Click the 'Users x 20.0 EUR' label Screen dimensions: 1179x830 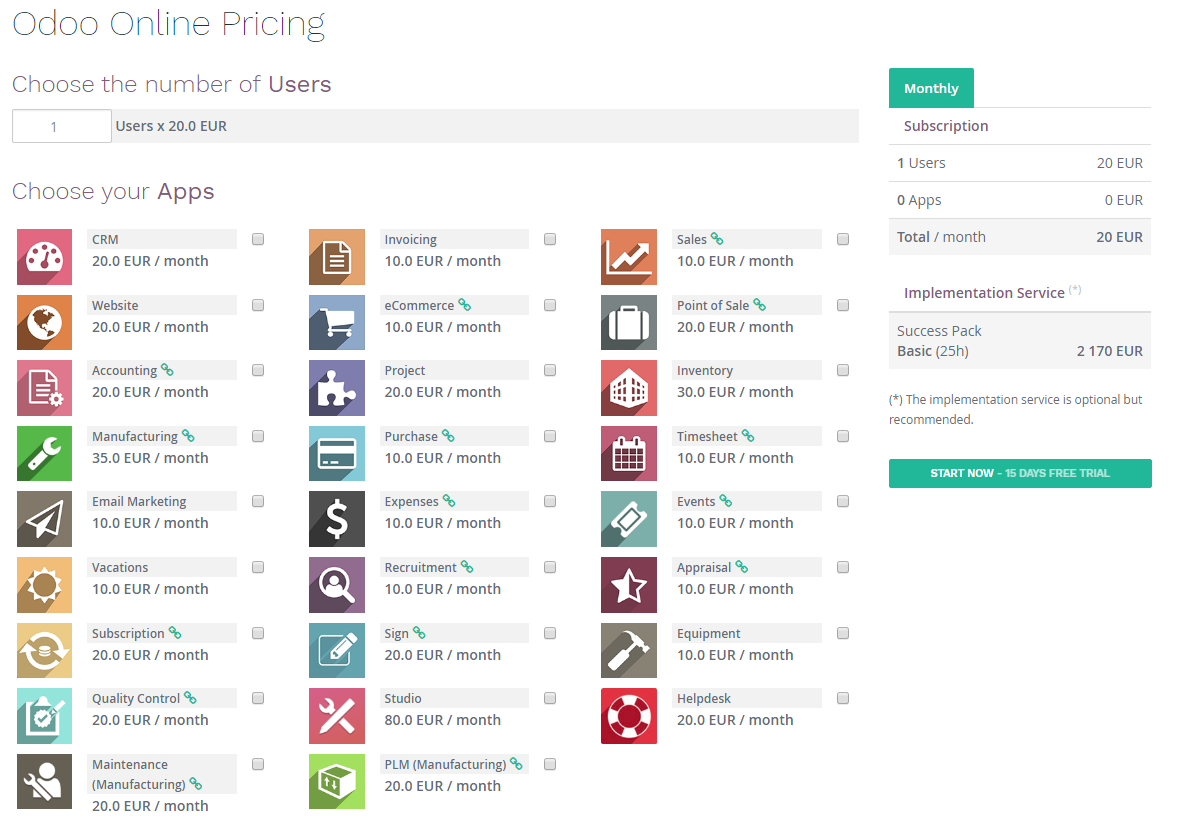171,126
